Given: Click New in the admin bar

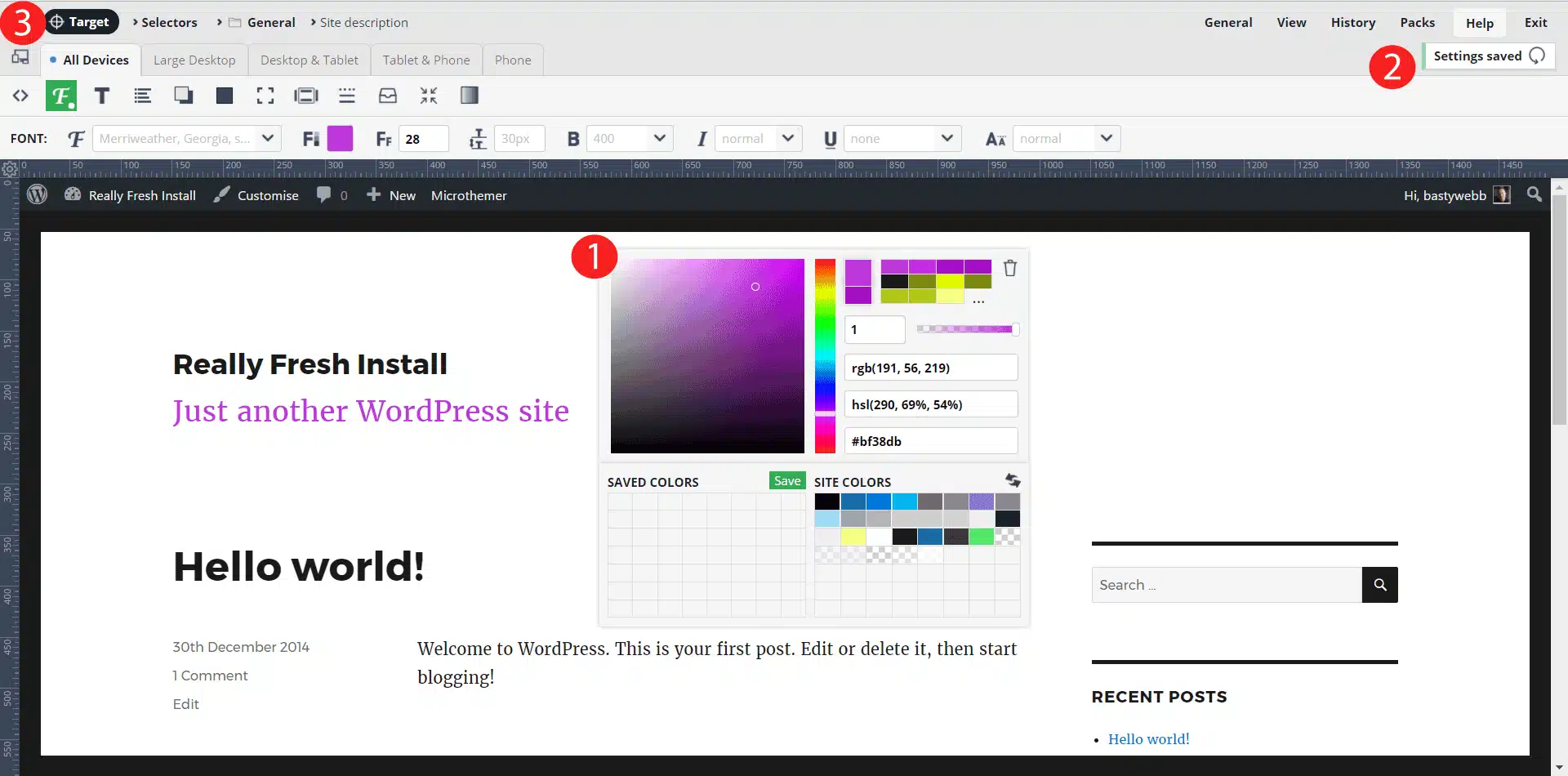Looking at the screenshot, I should click(x=391, y=195).
